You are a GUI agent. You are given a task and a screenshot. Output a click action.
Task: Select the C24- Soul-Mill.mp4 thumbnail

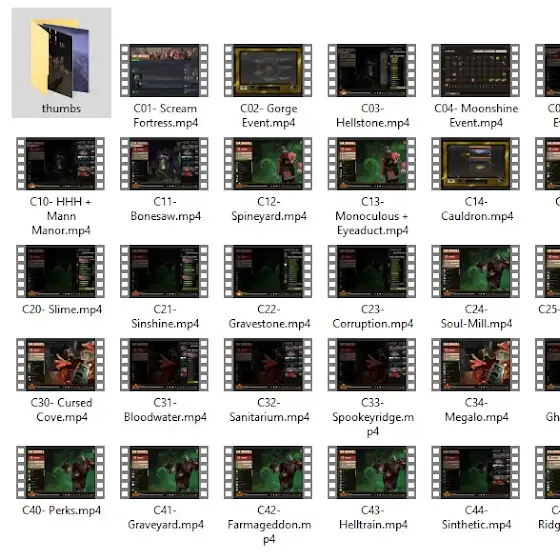[475, 271]
